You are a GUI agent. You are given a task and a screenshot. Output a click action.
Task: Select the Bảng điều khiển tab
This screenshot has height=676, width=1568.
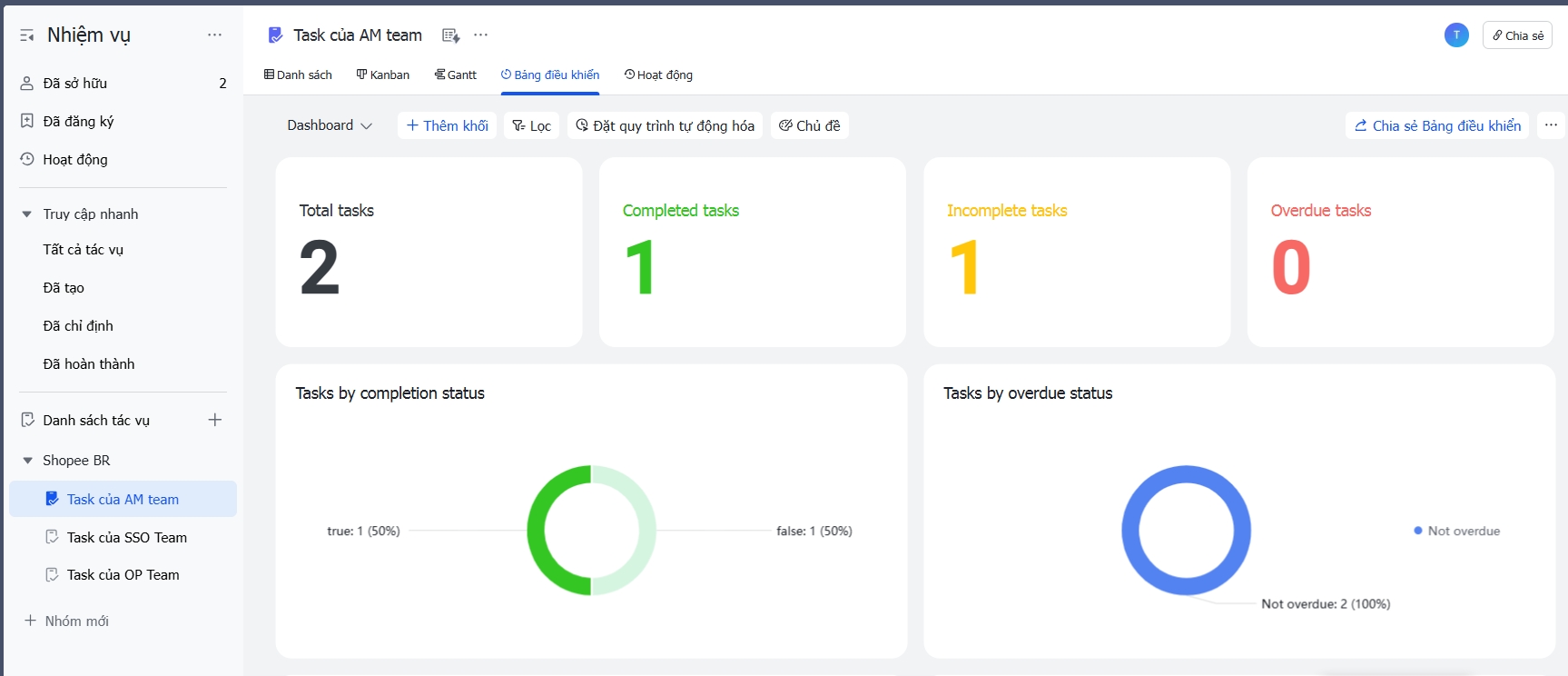click(550, 75)
